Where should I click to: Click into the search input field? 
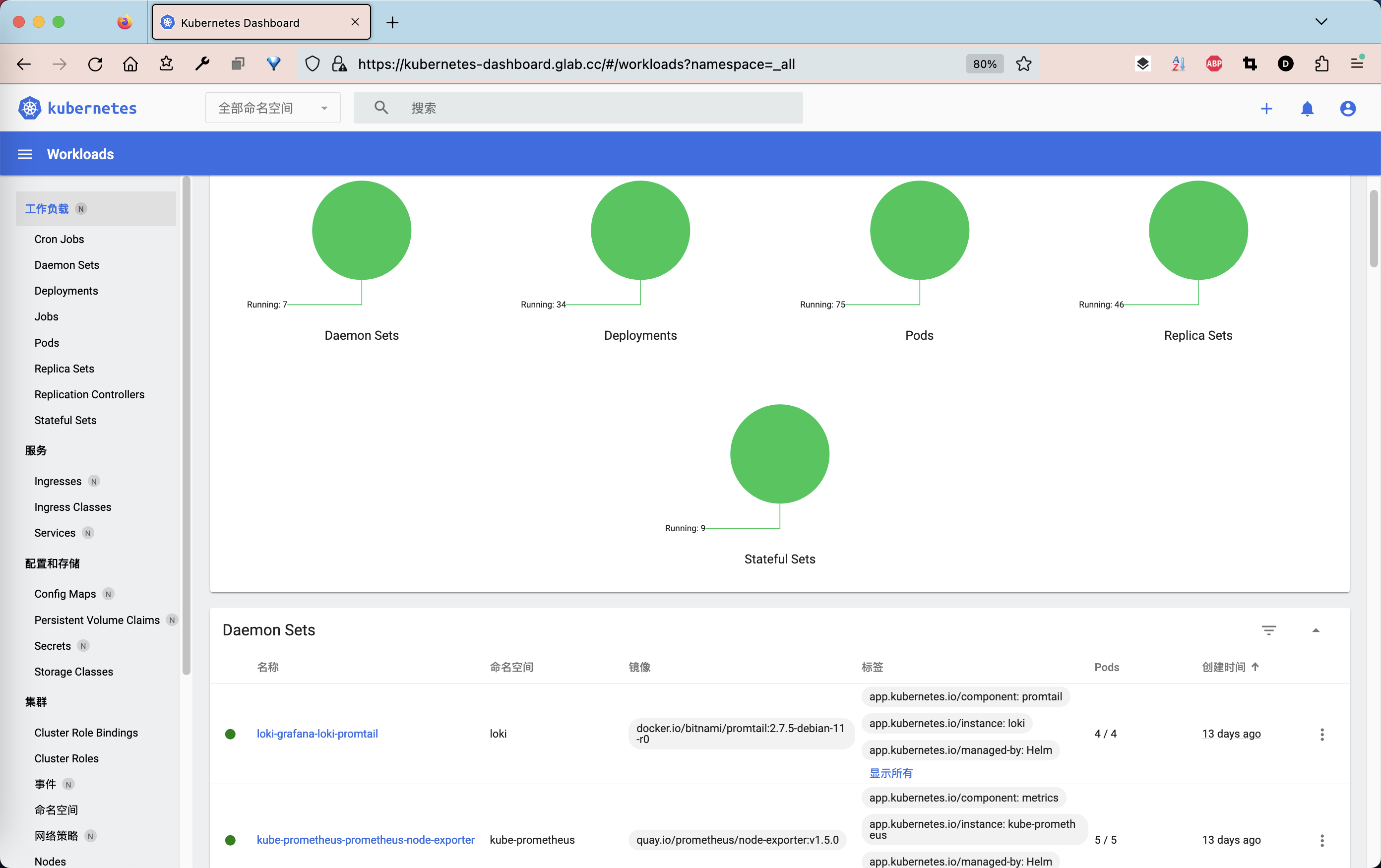tap(578, 107)
